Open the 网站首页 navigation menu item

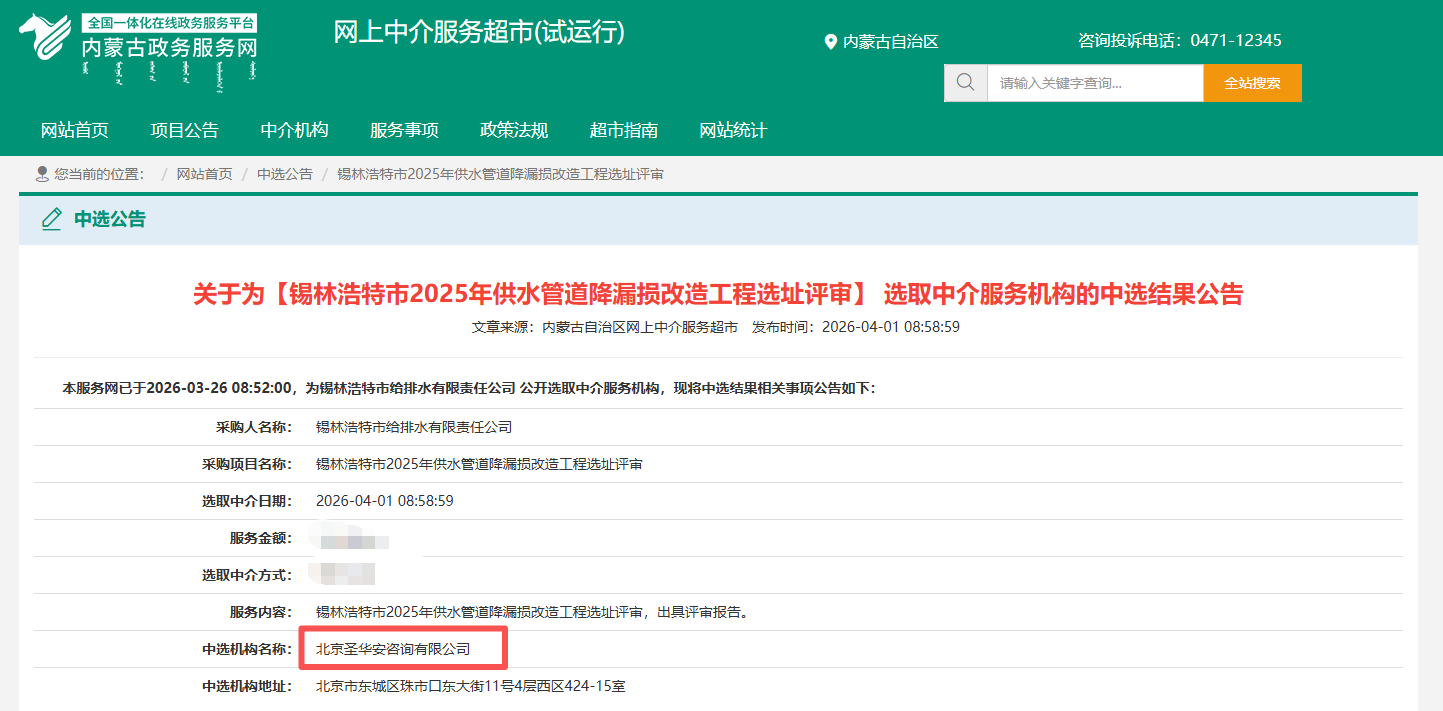point(75,130)
